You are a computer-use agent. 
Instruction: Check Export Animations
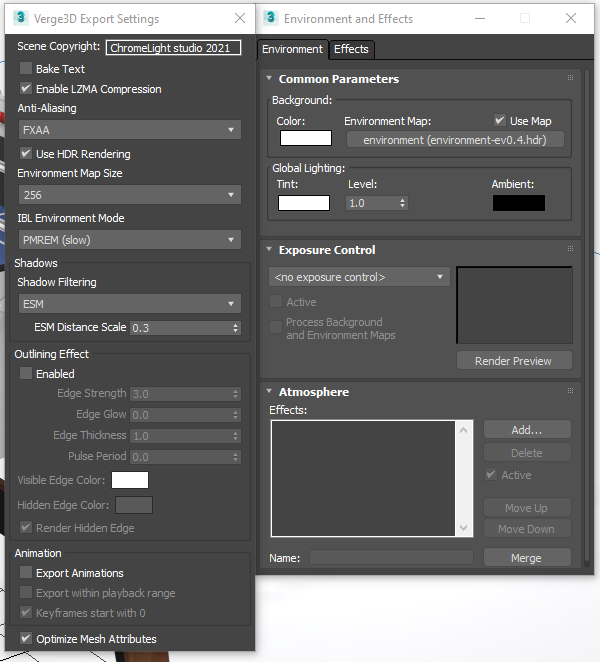point(26,572)
